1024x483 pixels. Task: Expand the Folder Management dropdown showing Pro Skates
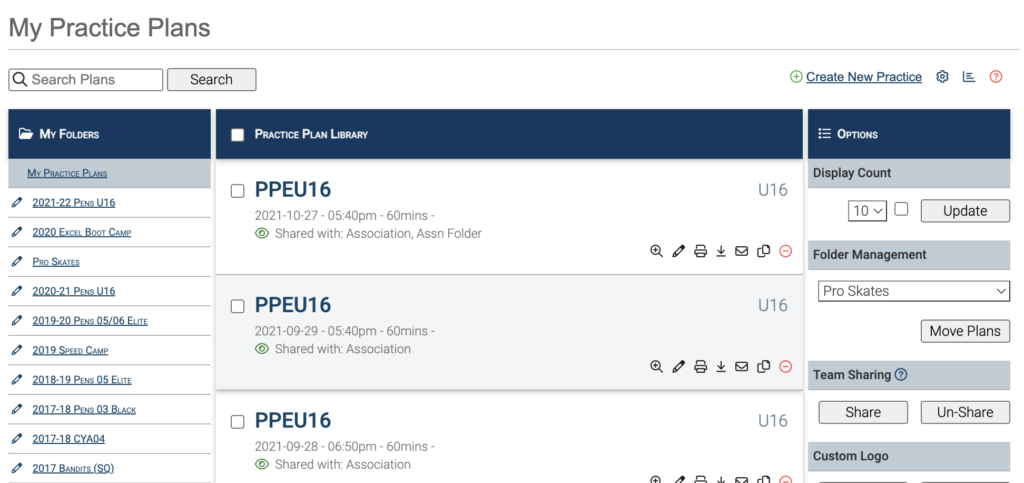[914, 291]
